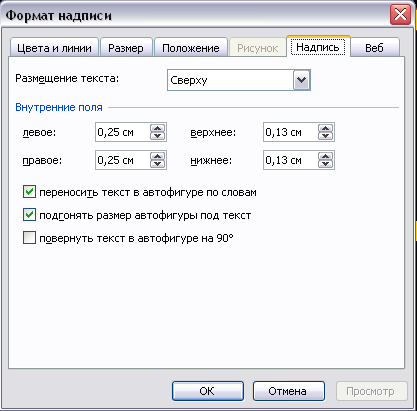The width and height of the screenshot is (417, 411).
Task: Expand the Размещение текста dropdown arrow
Action: [302, 80]
